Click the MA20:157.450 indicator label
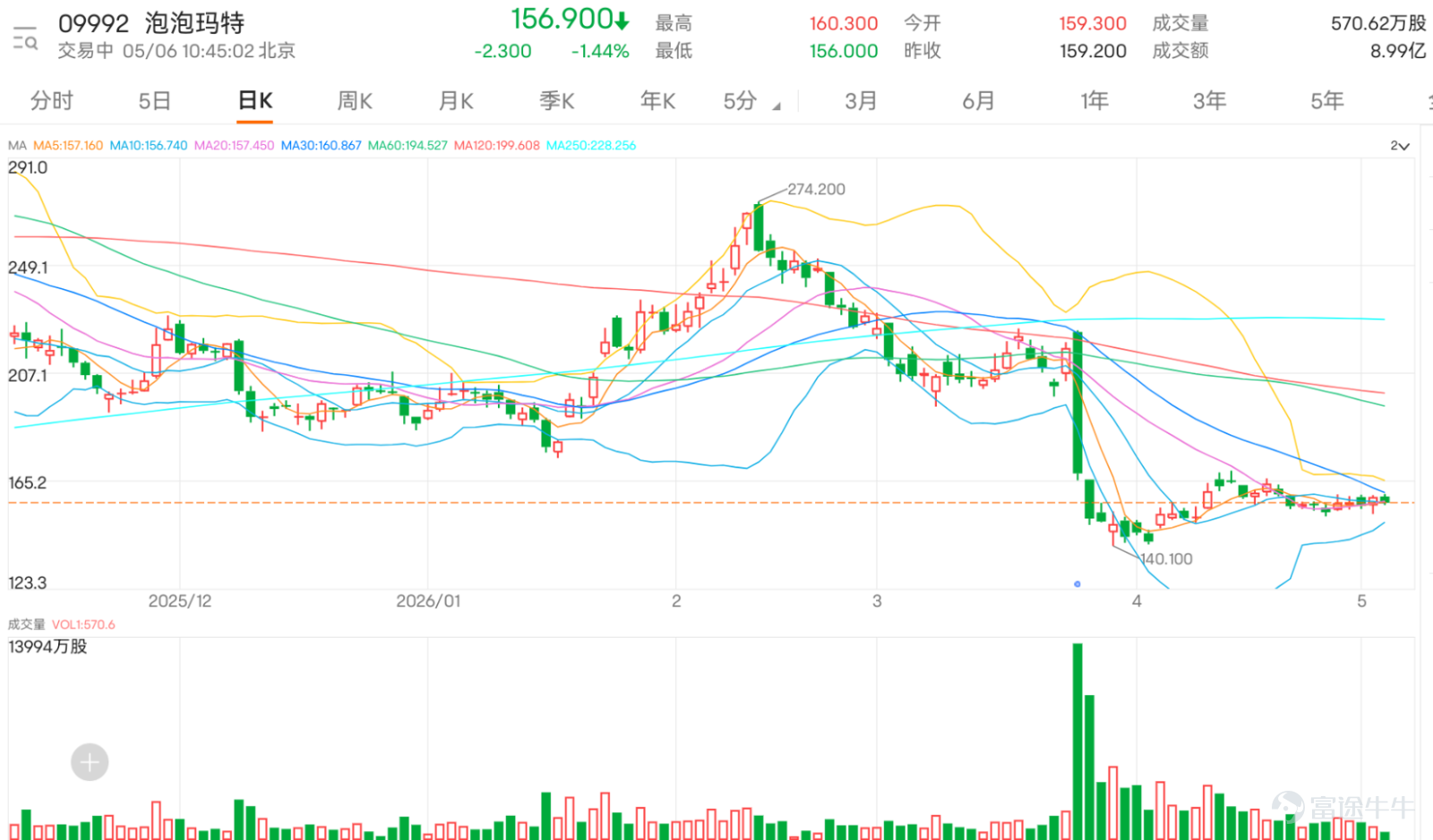The height and width of the screenshot is (840, 1433). coord(234,145)
